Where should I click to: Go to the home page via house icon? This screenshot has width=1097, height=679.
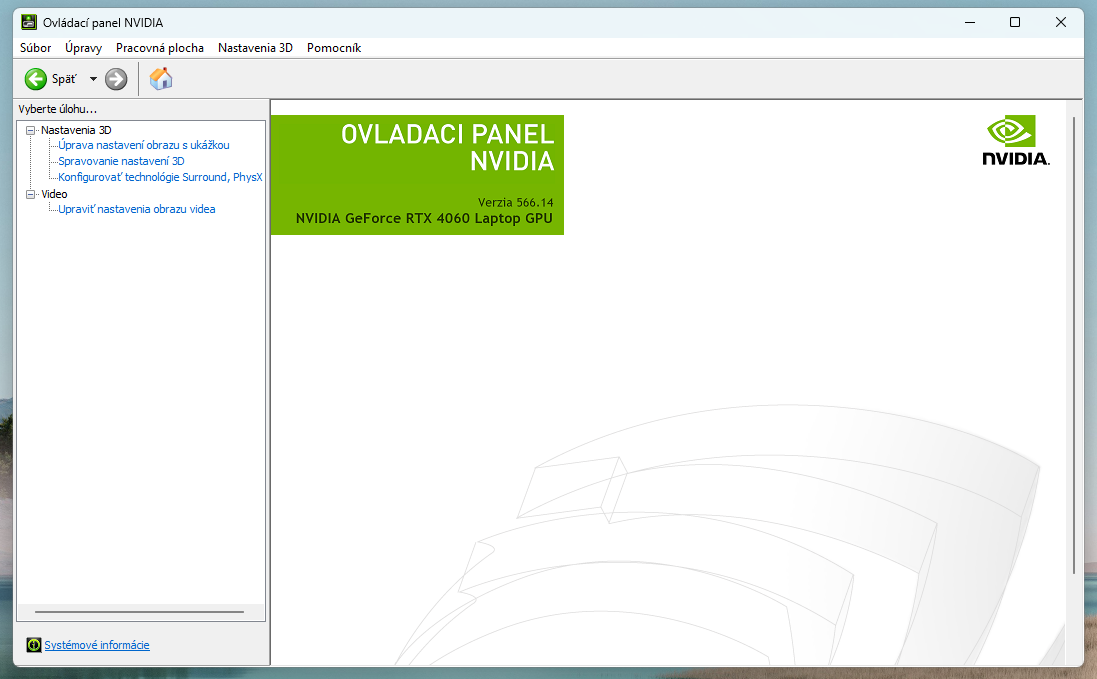click(x=161, y=79)
